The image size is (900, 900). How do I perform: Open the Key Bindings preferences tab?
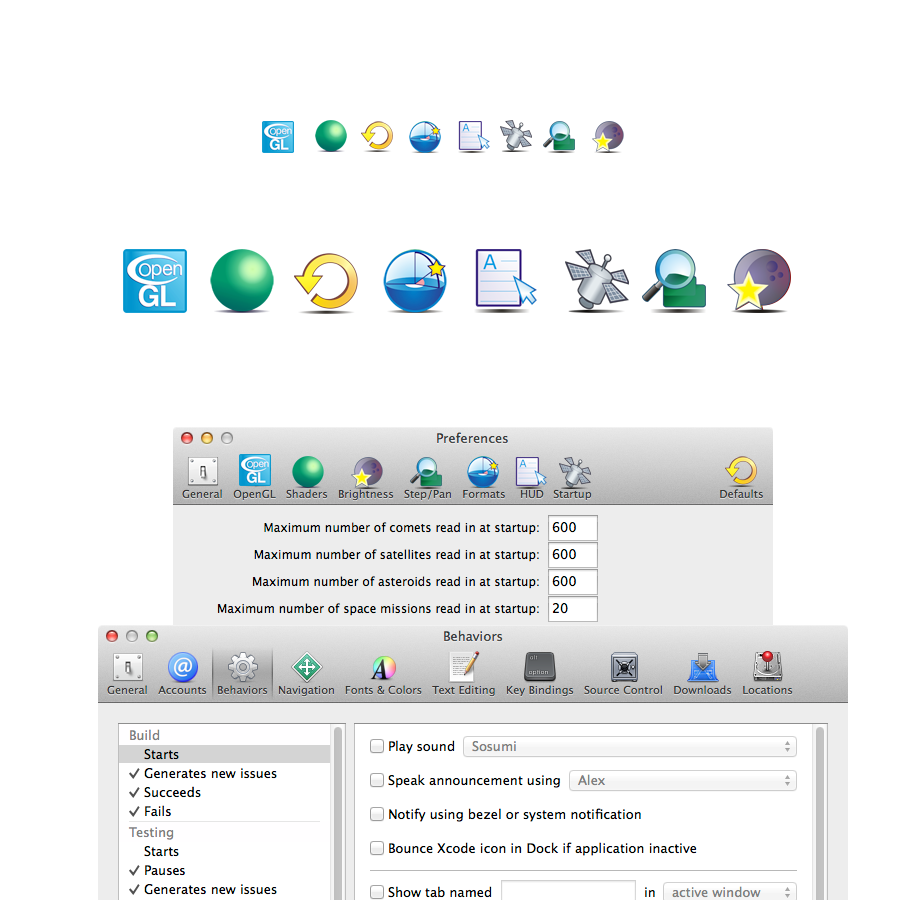[x=540, y=674]
